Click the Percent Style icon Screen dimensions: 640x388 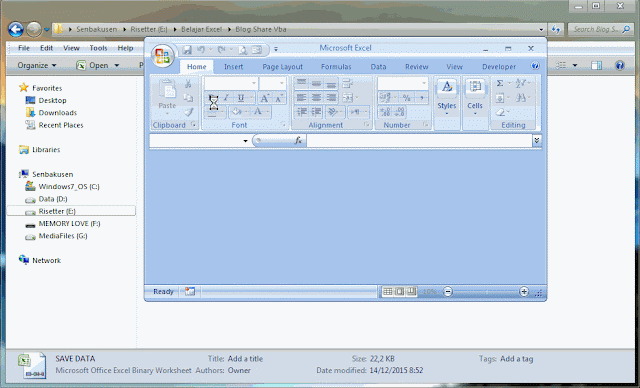tap(407, 98)
